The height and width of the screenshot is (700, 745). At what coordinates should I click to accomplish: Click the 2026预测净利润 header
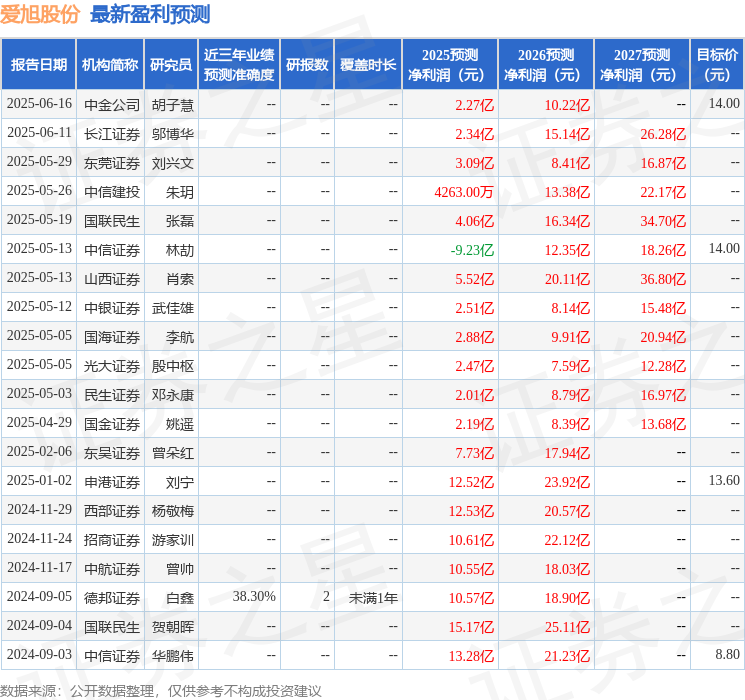[x=546, y=65]
